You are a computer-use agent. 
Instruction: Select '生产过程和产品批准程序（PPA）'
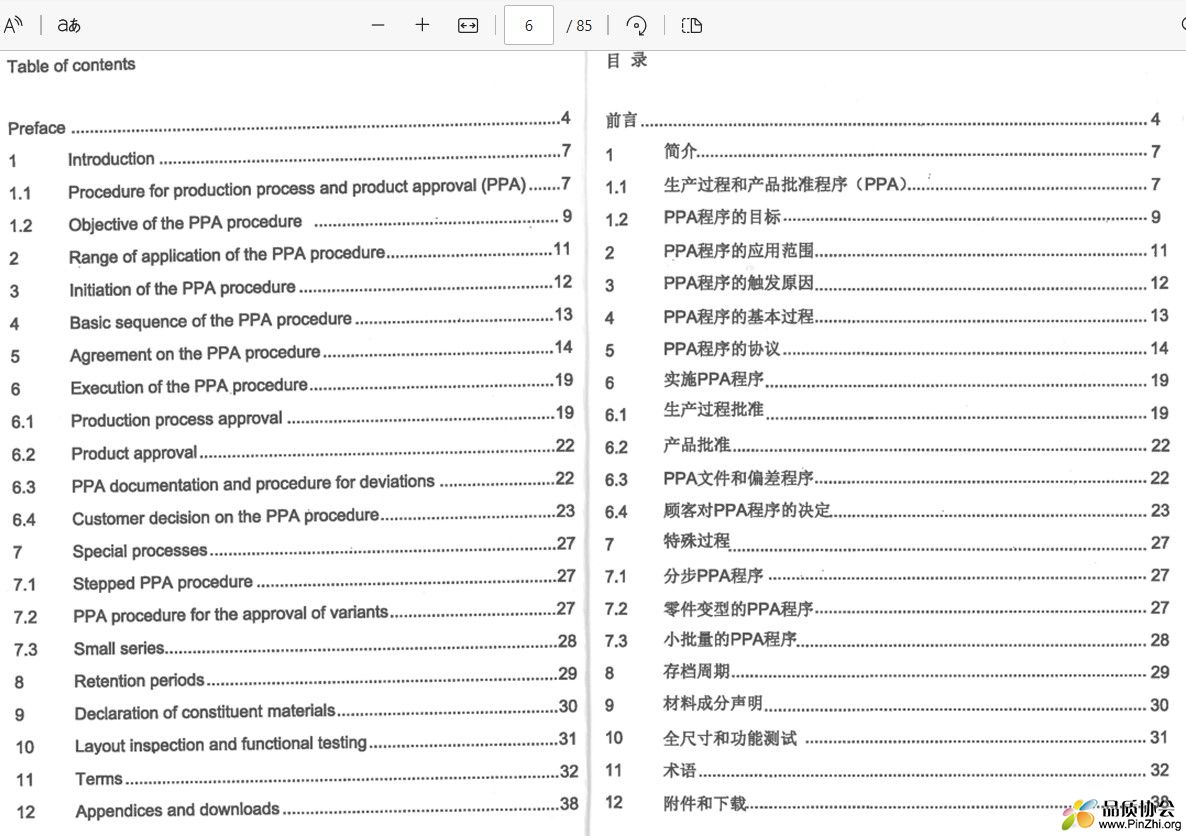785,184
